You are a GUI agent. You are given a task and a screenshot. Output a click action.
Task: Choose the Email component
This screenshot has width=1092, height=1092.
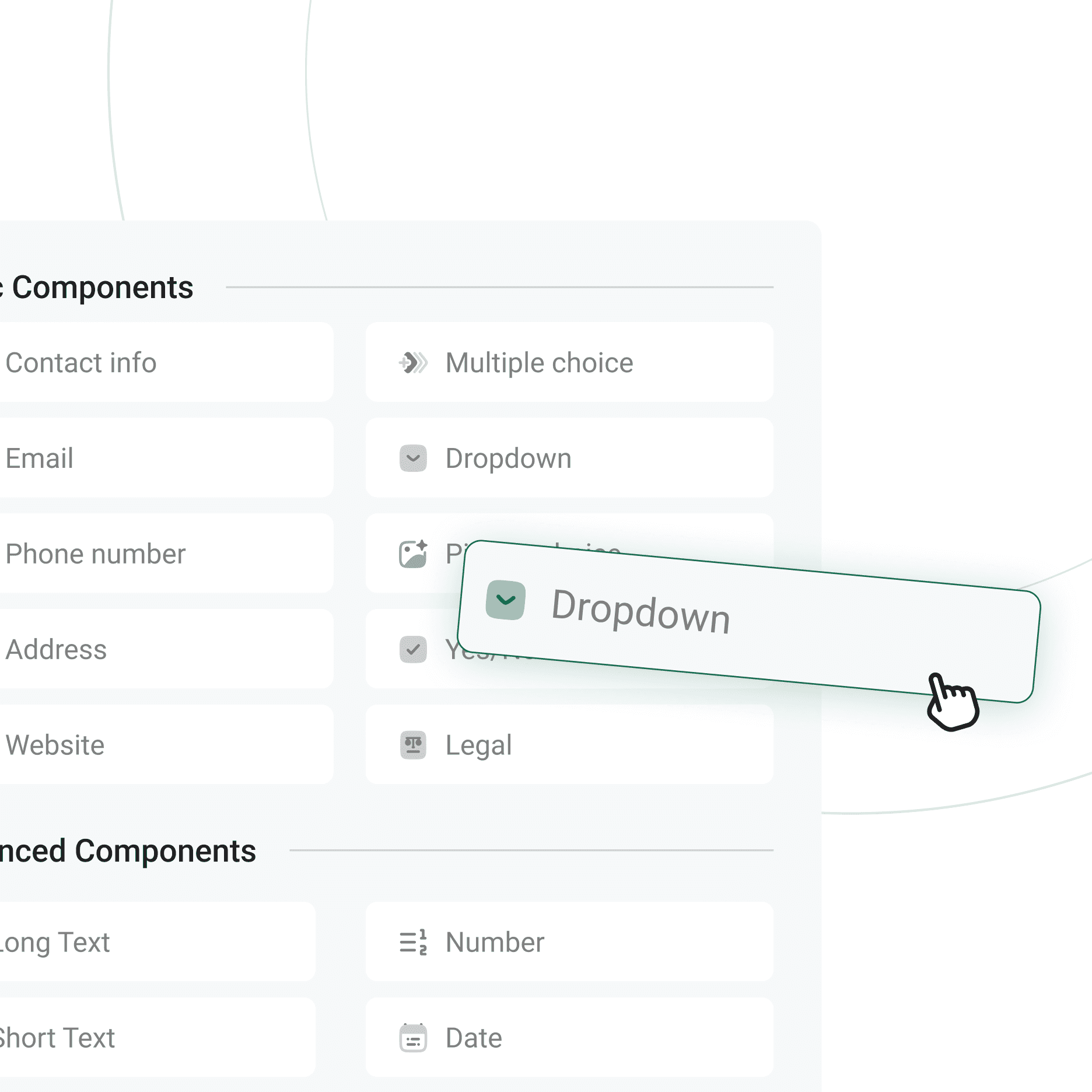(157, 459)
